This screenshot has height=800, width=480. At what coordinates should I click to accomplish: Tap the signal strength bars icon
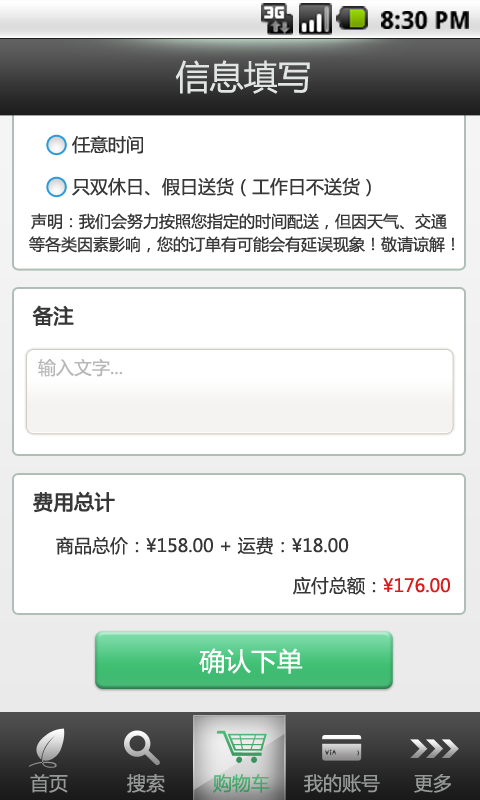(315, 19)
